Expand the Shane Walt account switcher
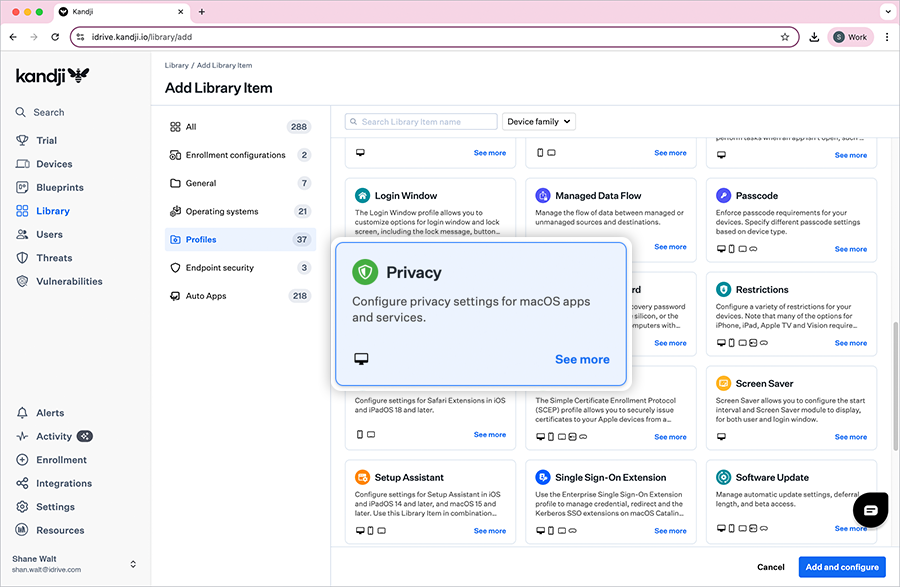This screenshot has width=900, height=587. point(133,564)
